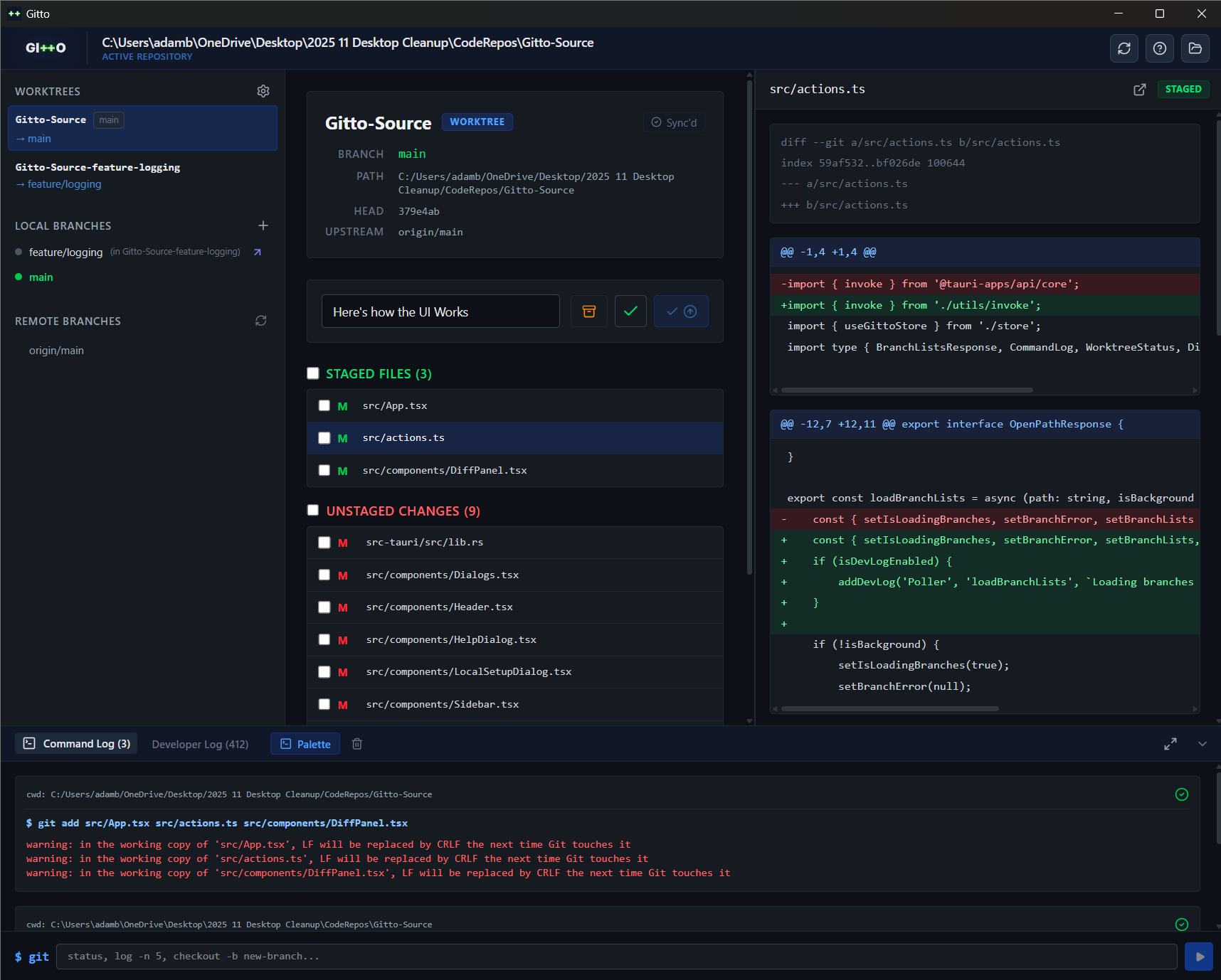Image resolution: width=1221 pixels, height=980 pixels.
Task: Check the select-all Staged Files checkbox
Action: coord(313,373)
